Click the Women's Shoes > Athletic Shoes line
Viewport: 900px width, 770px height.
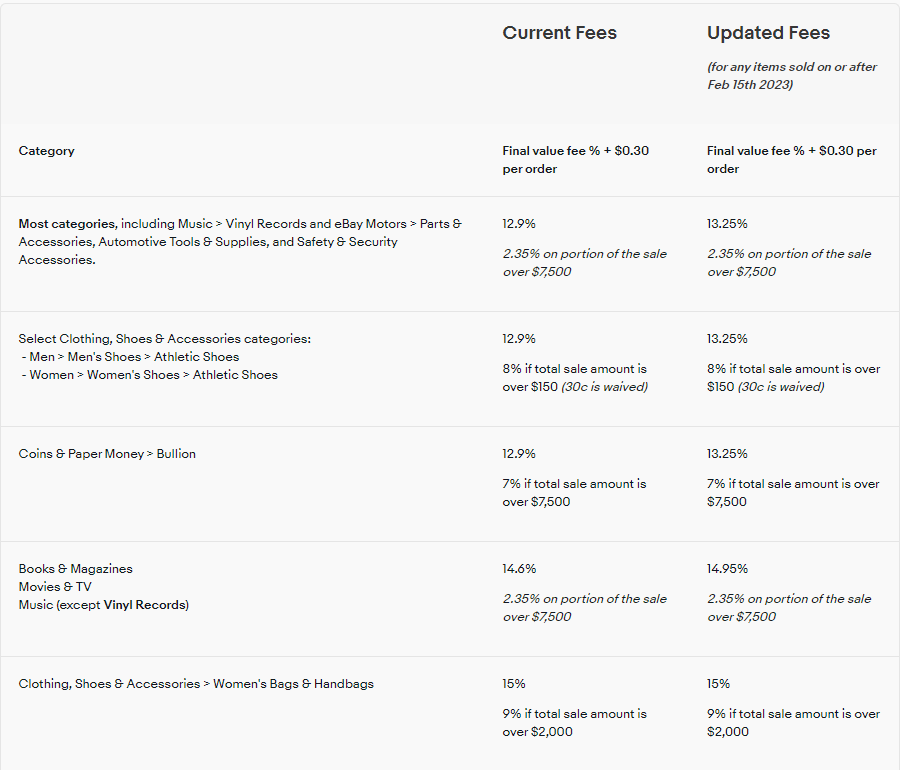(152, 375)
